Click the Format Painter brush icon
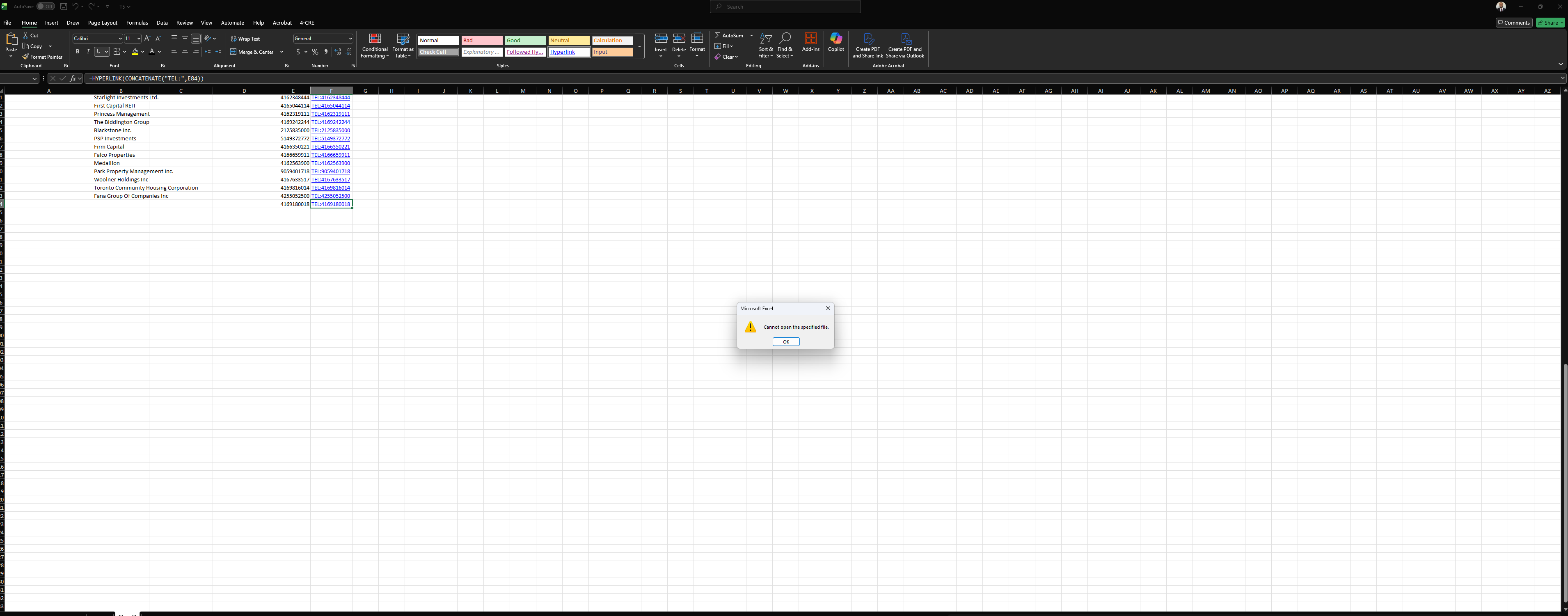 (25, 57)
